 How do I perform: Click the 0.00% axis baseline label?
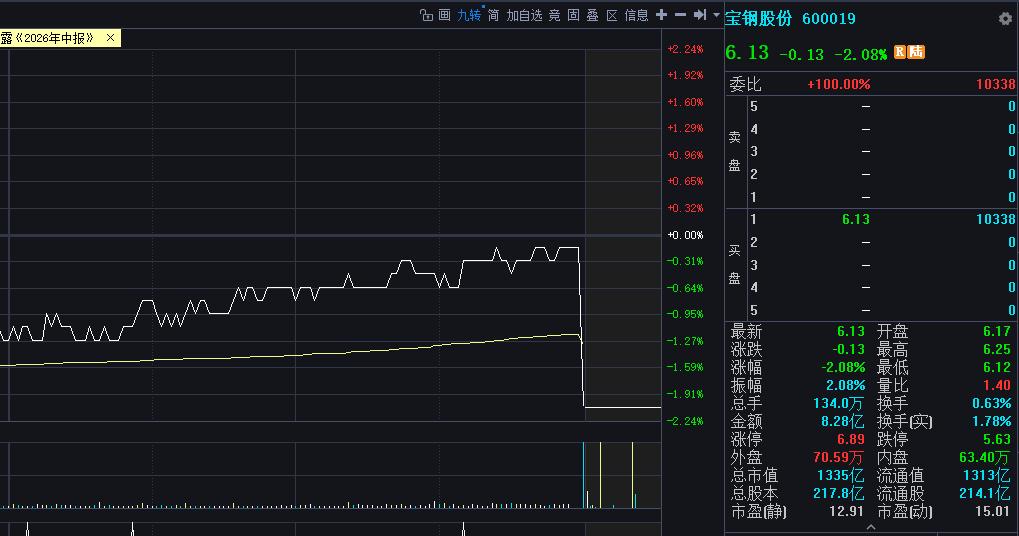[x=685, y=235]
